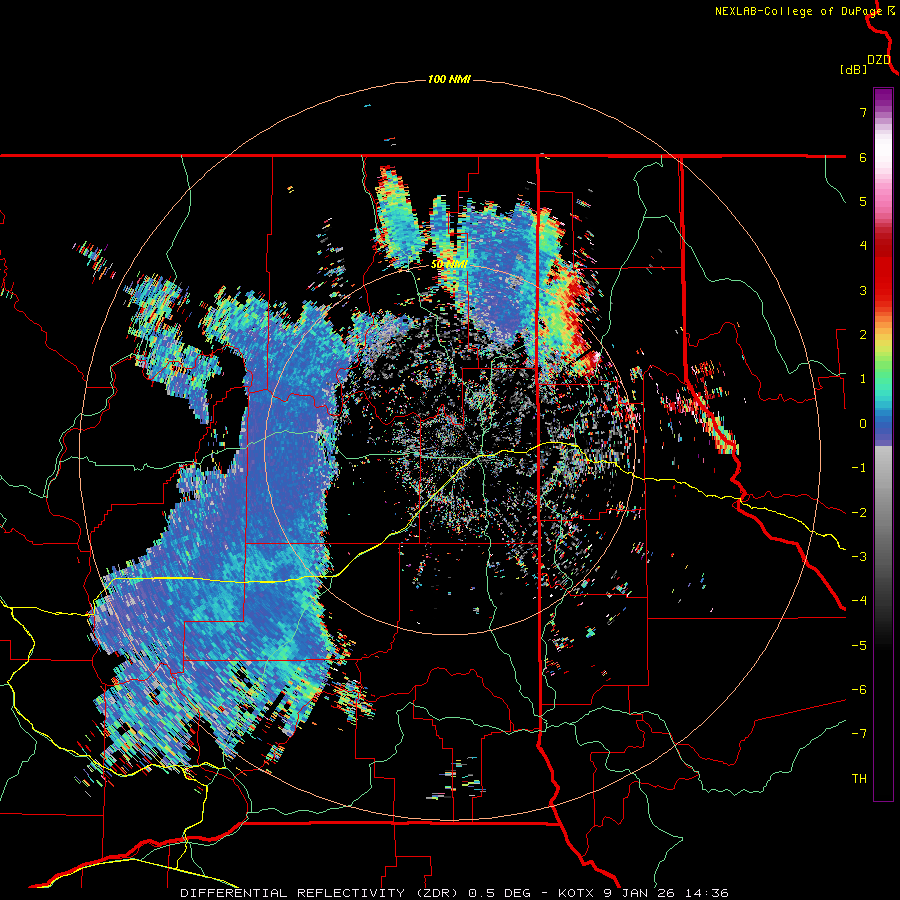This screenshot has width=900, height=900.
Task: Click the 1 value on color scale
Action: (863, 379)
